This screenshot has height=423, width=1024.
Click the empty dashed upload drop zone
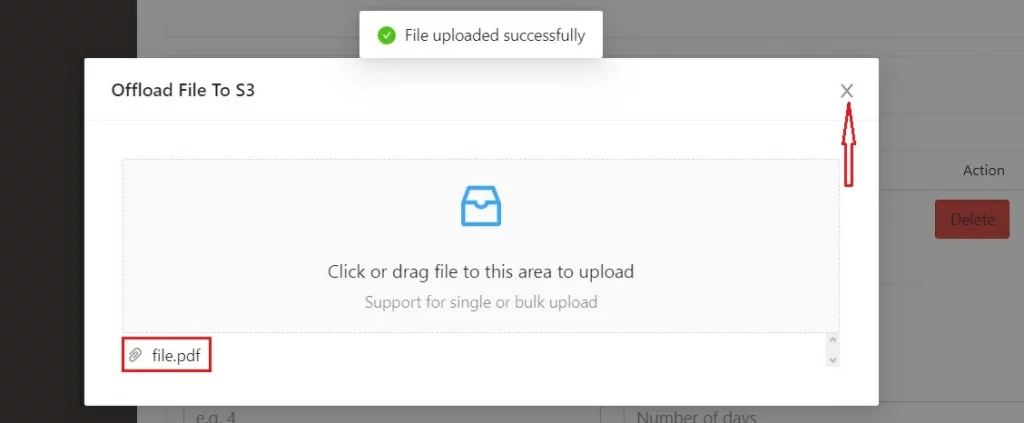[481, 245]
